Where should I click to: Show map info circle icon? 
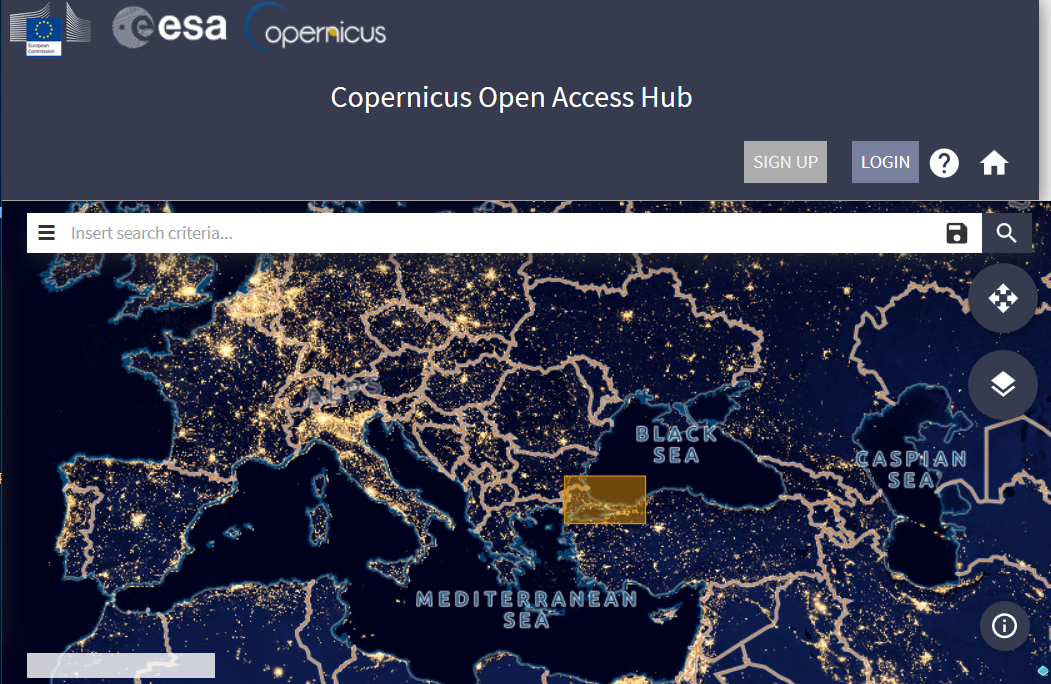1004,626
